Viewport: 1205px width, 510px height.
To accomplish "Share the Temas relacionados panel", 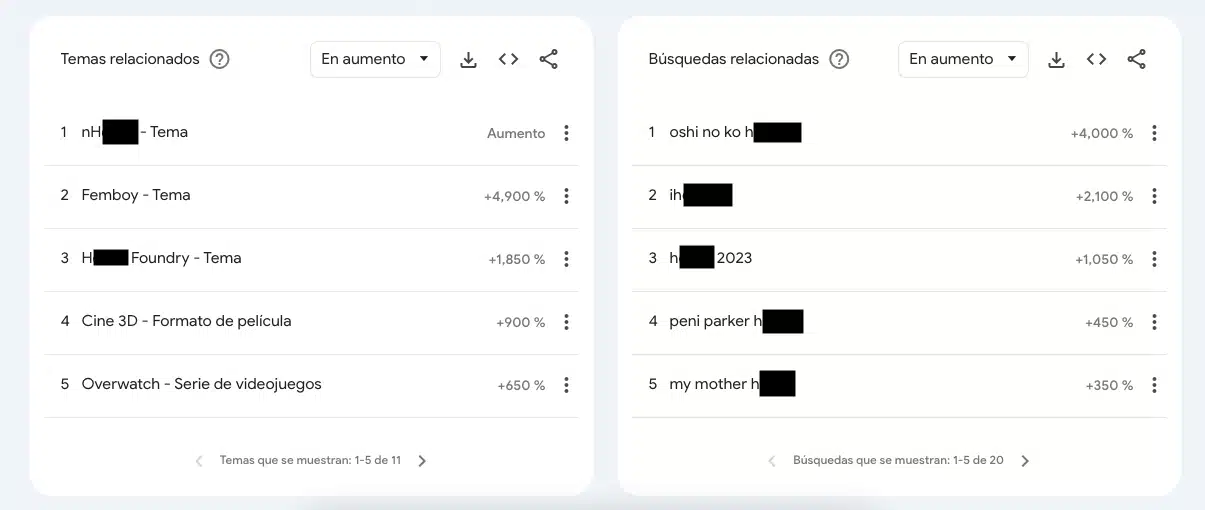I will point(548,60).
